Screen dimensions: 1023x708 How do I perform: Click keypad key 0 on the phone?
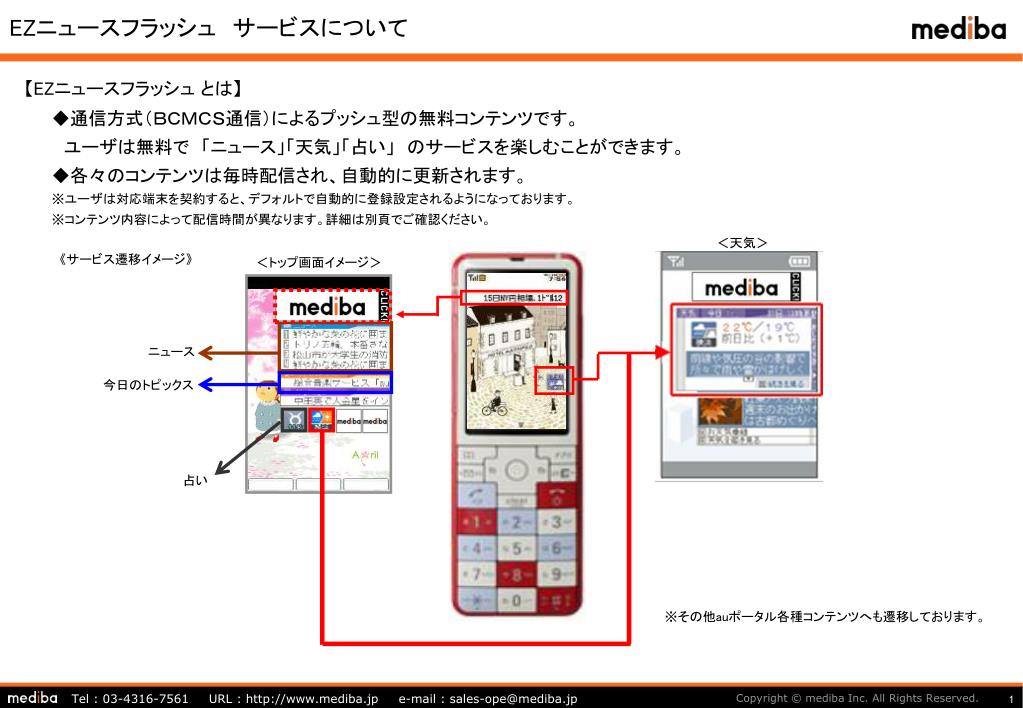517,600
